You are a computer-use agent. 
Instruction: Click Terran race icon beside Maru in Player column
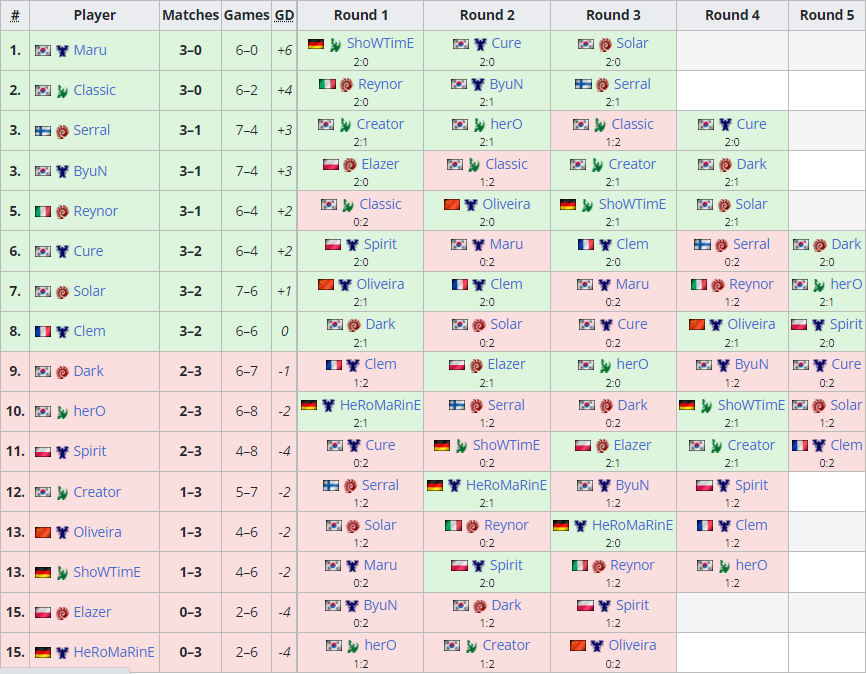pyautogui.click(x=62, y=50)
